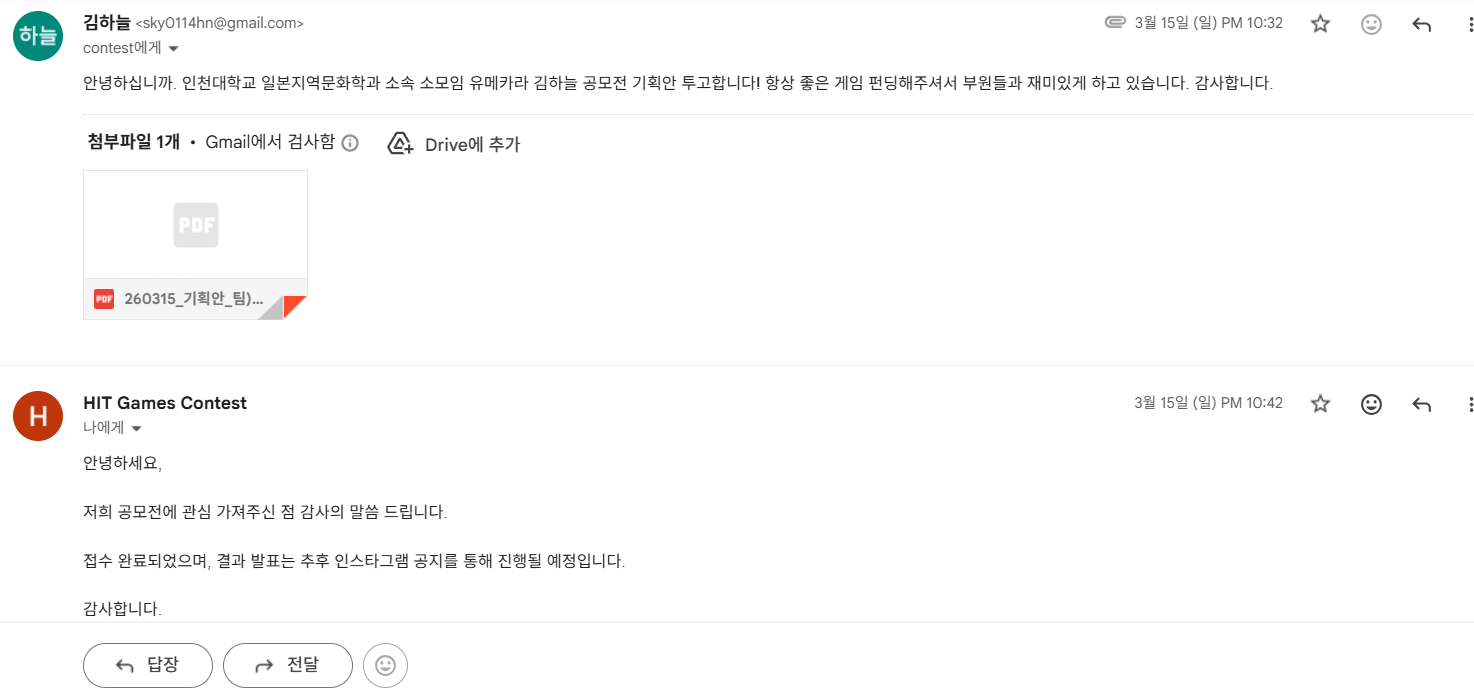Image resolution: width=1474 pixels, height=690 pixels.
Task: Click the 'Drive에 추가' button
Action: [x=454, y=144]
